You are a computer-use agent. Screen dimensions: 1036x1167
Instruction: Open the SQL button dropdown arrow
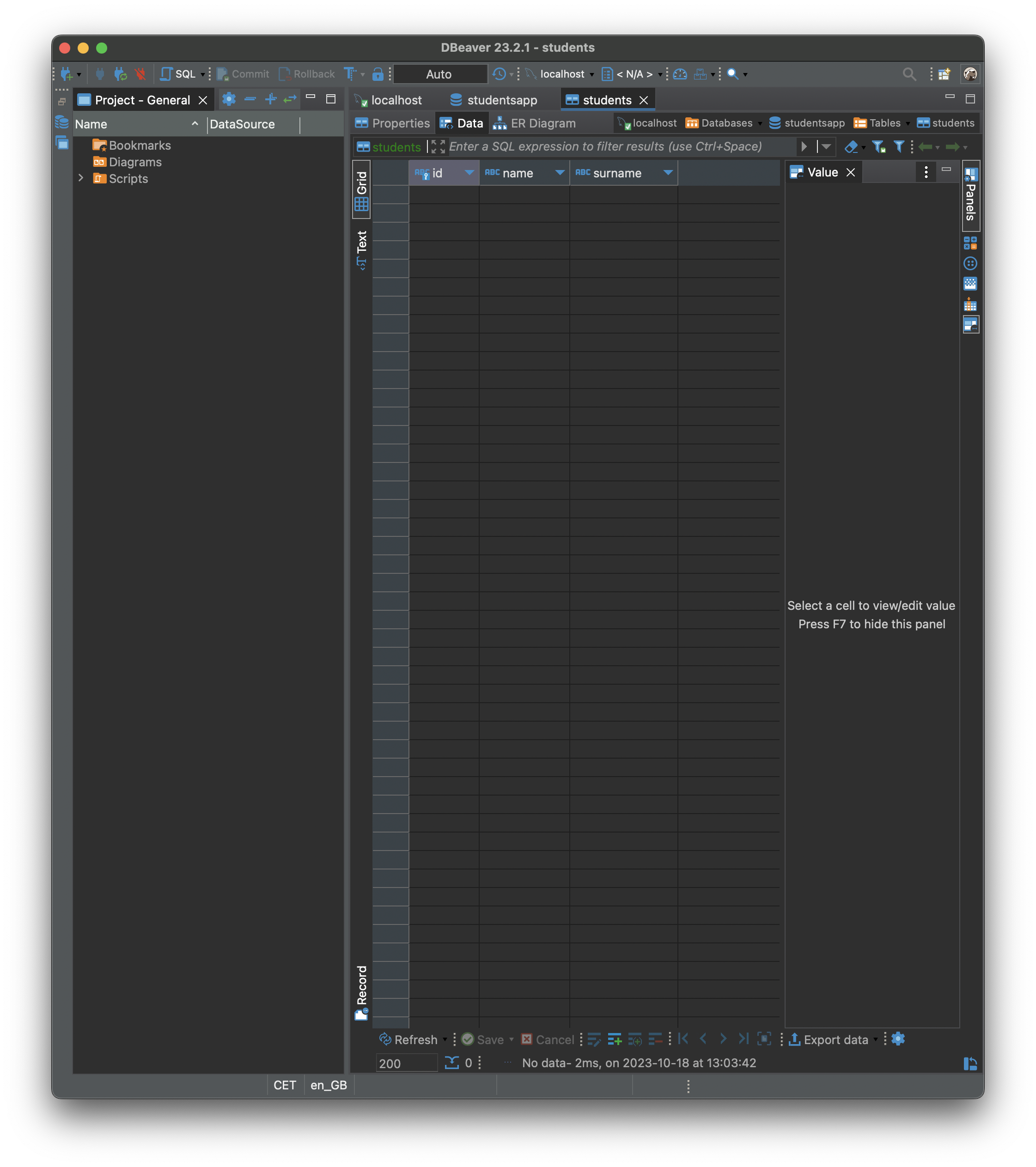tap(203, 74)
